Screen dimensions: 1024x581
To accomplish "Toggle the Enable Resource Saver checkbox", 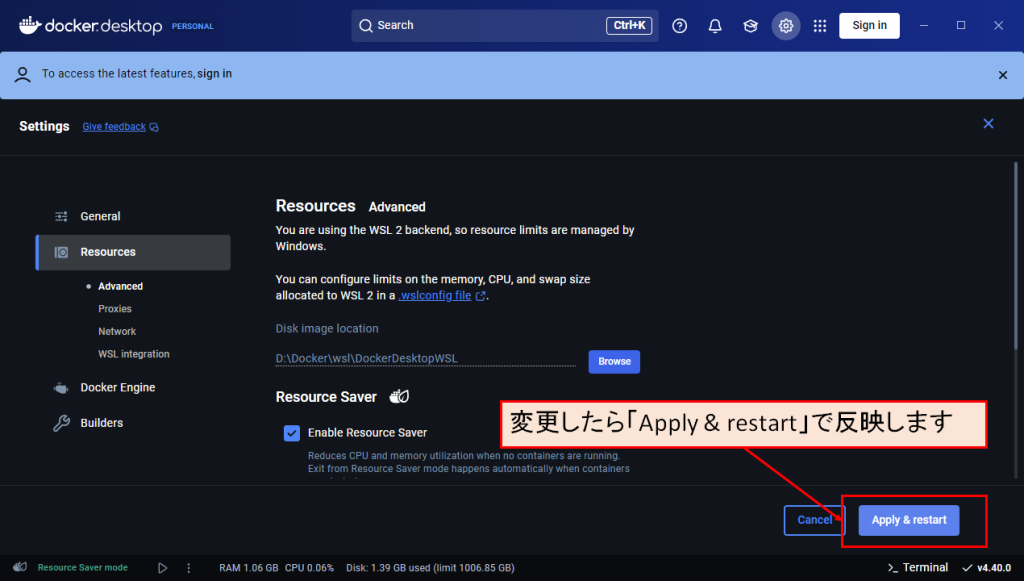I will point(292,433).
